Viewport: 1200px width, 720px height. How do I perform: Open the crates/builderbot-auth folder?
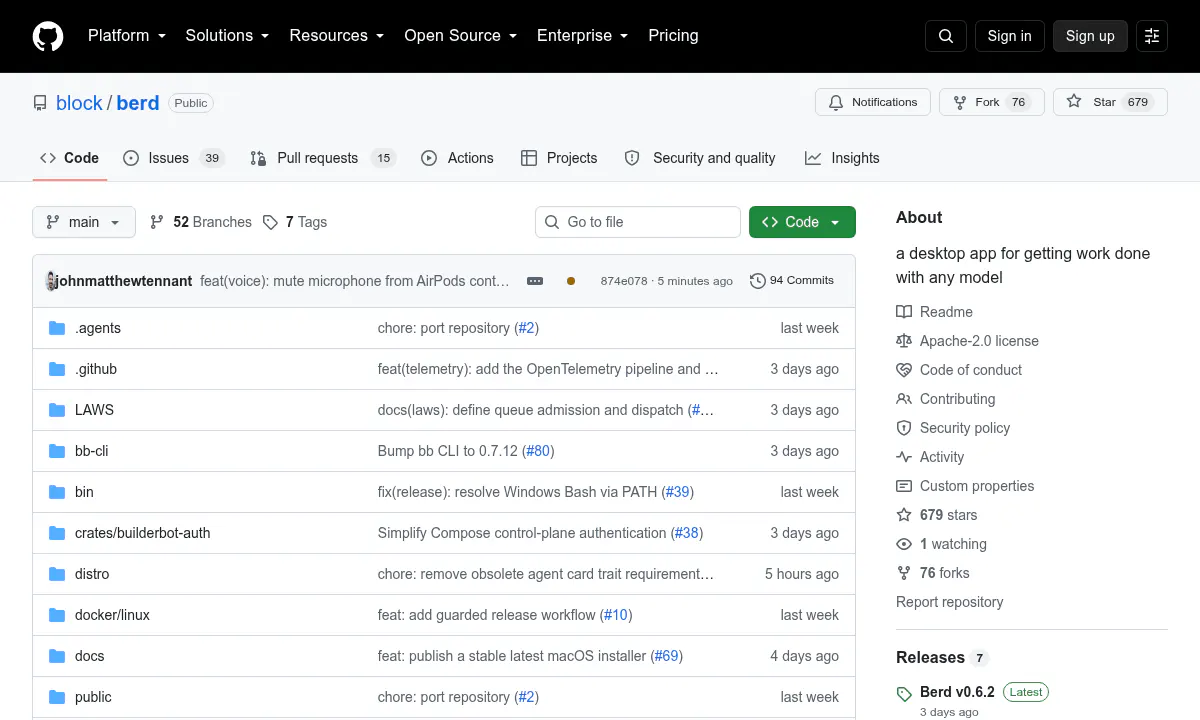click(x=143, y=533)
